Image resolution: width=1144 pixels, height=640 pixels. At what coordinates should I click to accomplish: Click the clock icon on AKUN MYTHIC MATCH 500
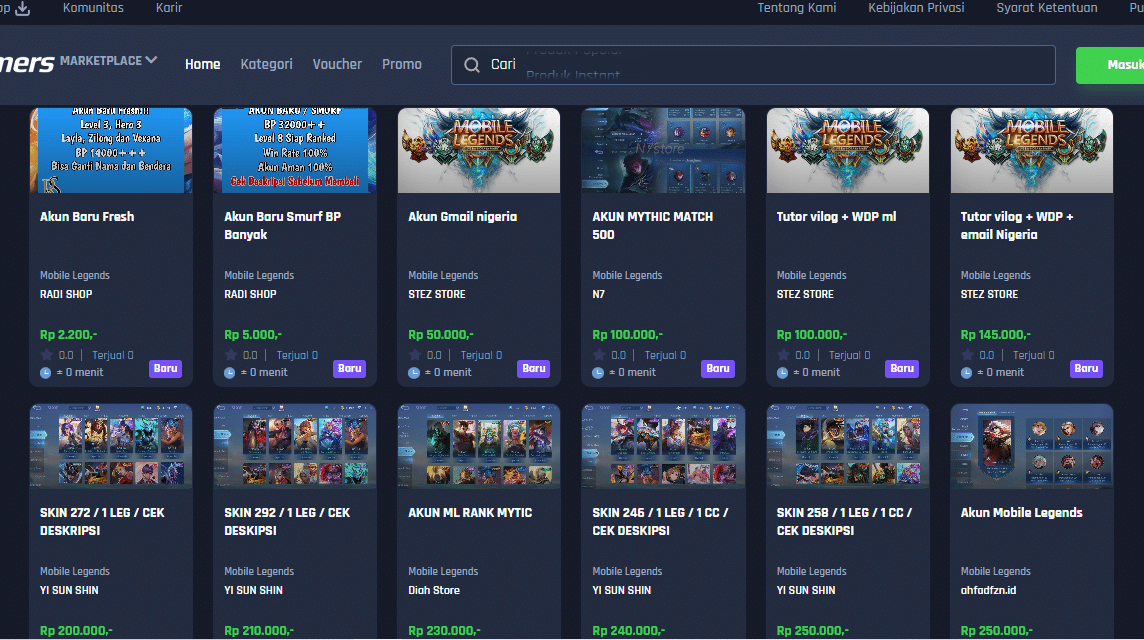tap(598, 373)
